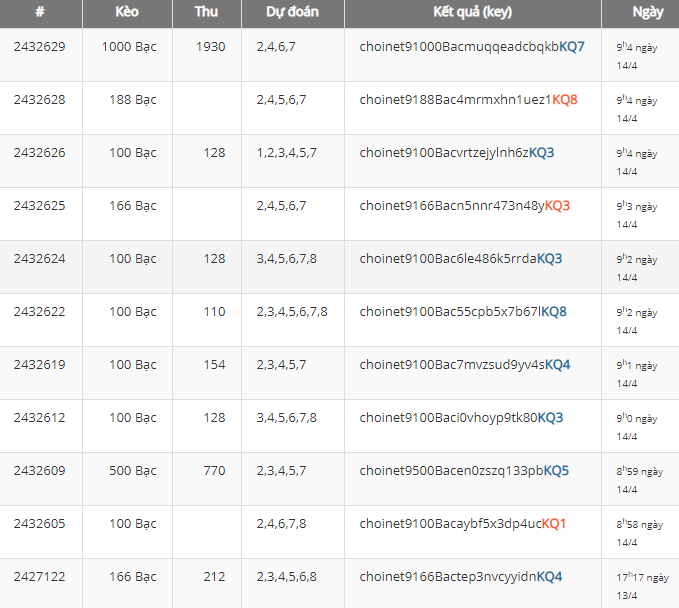Select row ID 2432626
Image resolution: width=679 pixels, height=608 pixels.
point(40,153)
